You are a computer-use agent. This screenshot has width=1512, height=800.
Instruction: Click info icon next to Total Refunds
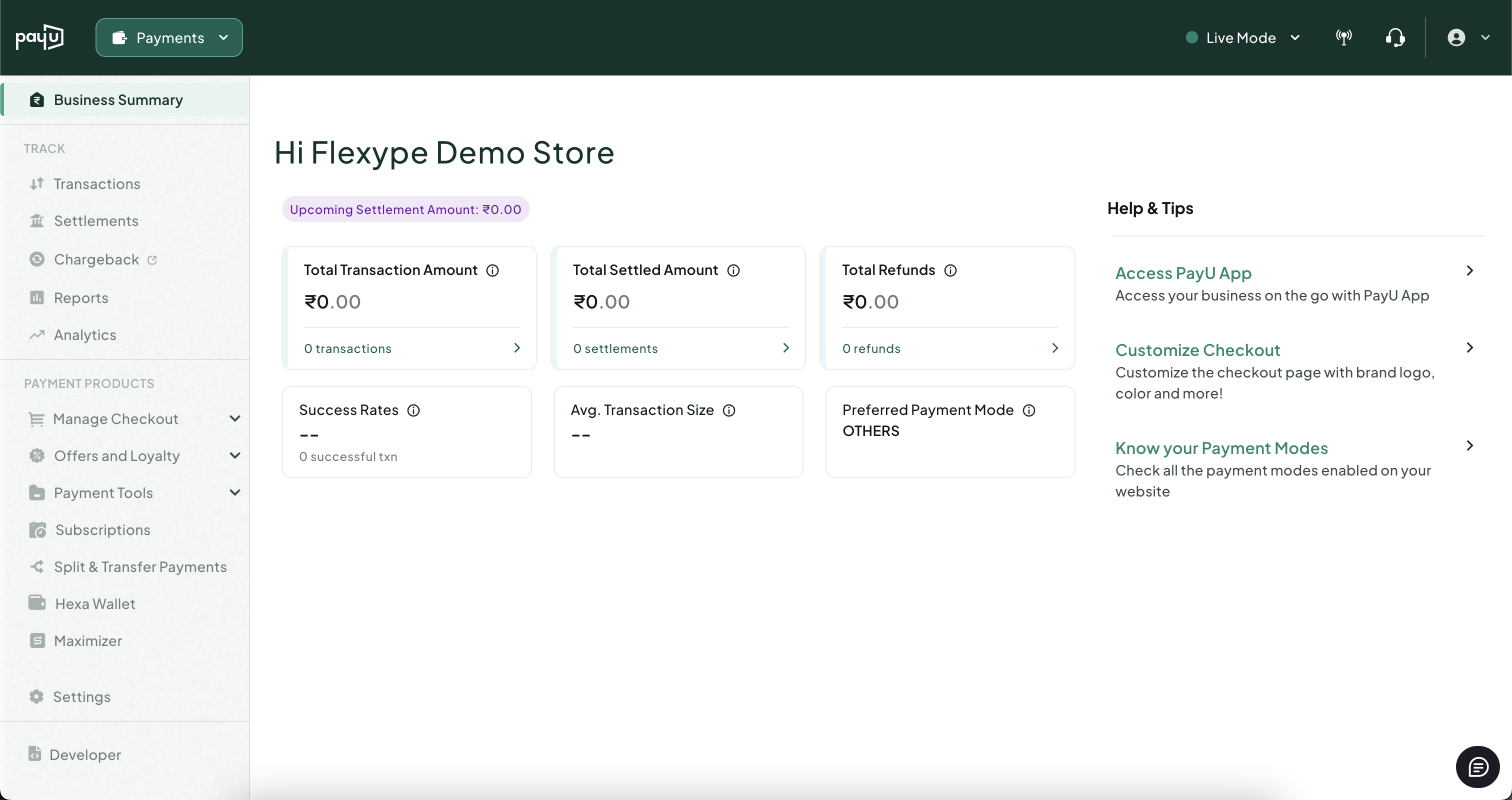950,270
